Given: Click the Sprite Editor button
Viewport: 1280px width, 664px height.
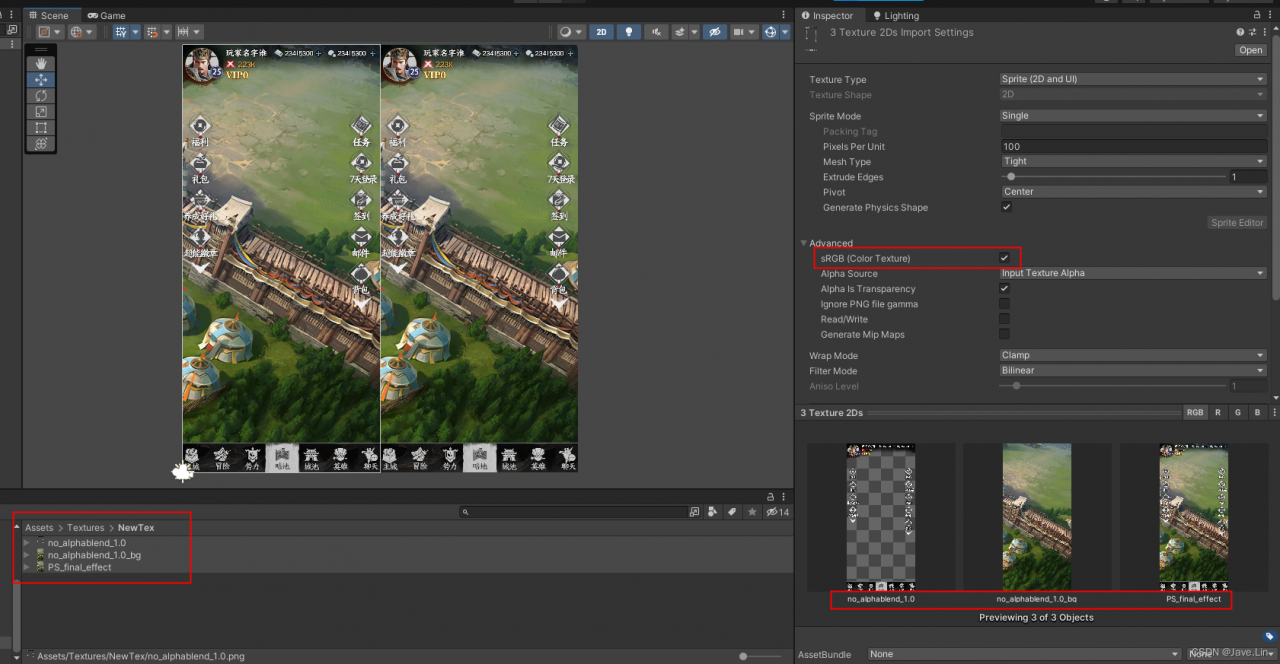Looking at the screenshot, I should point(1238,223).
